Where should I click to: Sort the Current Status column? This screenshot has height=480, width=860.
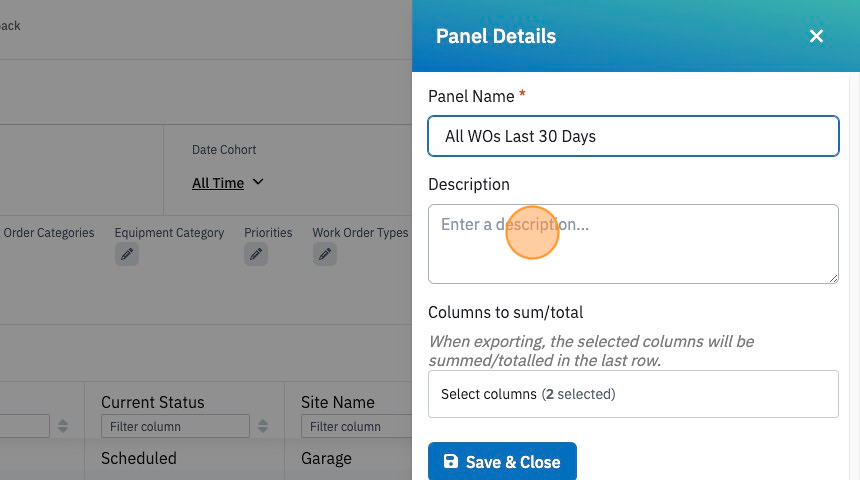pyautogui.click(x=263, y=426)
